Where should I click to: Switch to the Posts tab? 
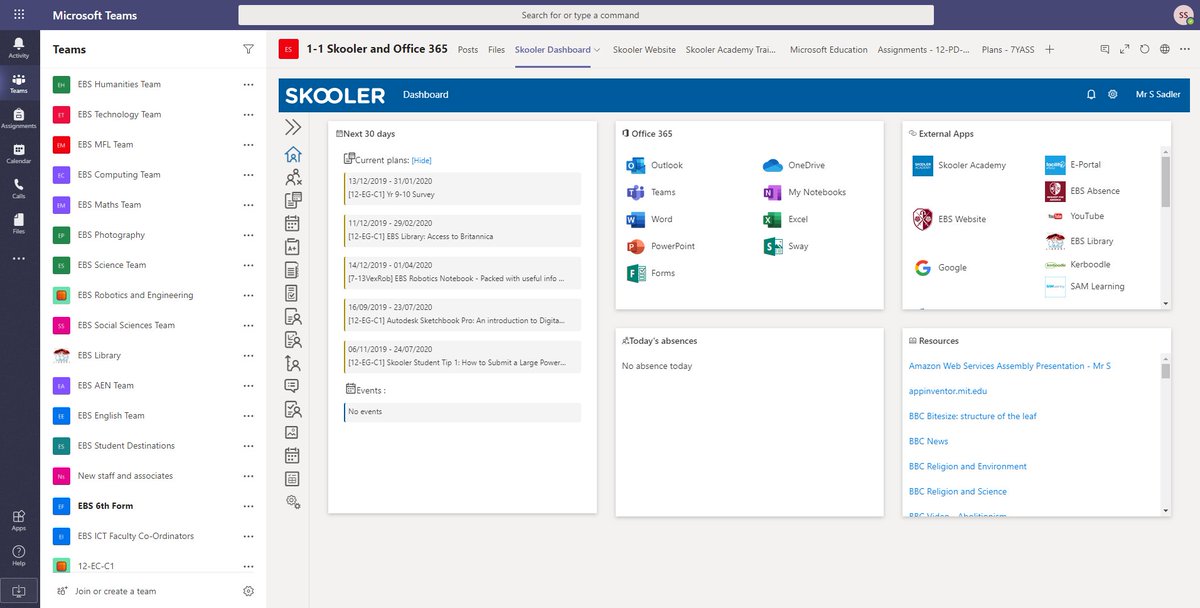[467, 50]
